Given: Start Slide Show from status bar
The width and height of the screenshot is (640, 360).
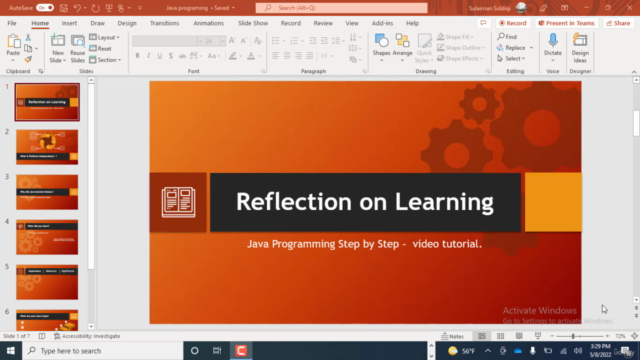Looking at the screenshot, I should tap(538, 336).
